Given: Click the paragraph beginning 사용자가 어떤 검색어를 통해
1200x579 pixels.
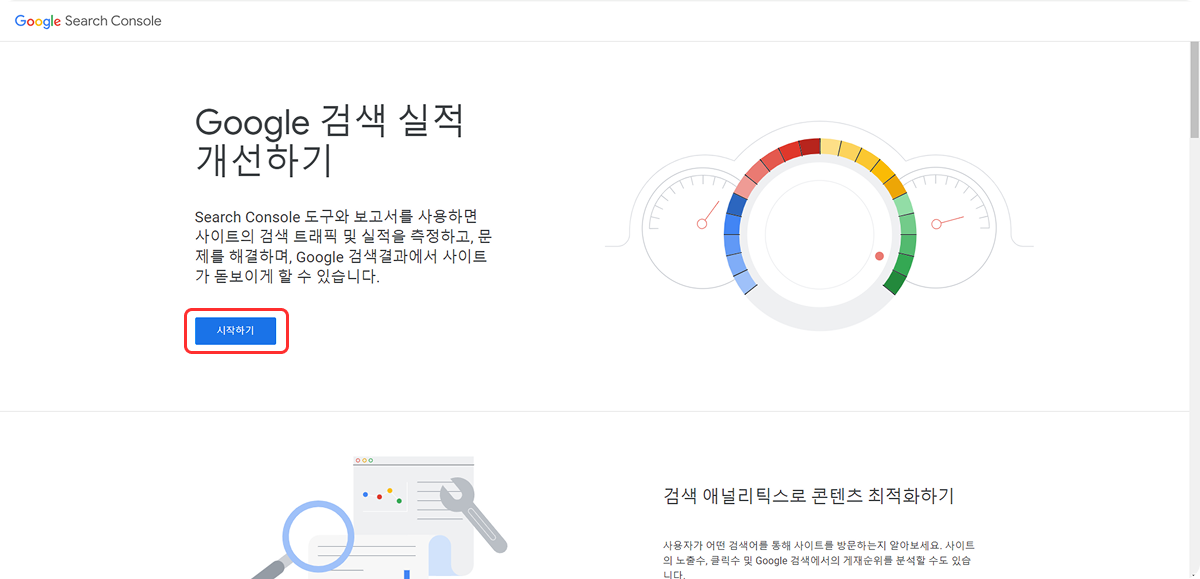Looking at the screenshot, I should tap(818, 560).
